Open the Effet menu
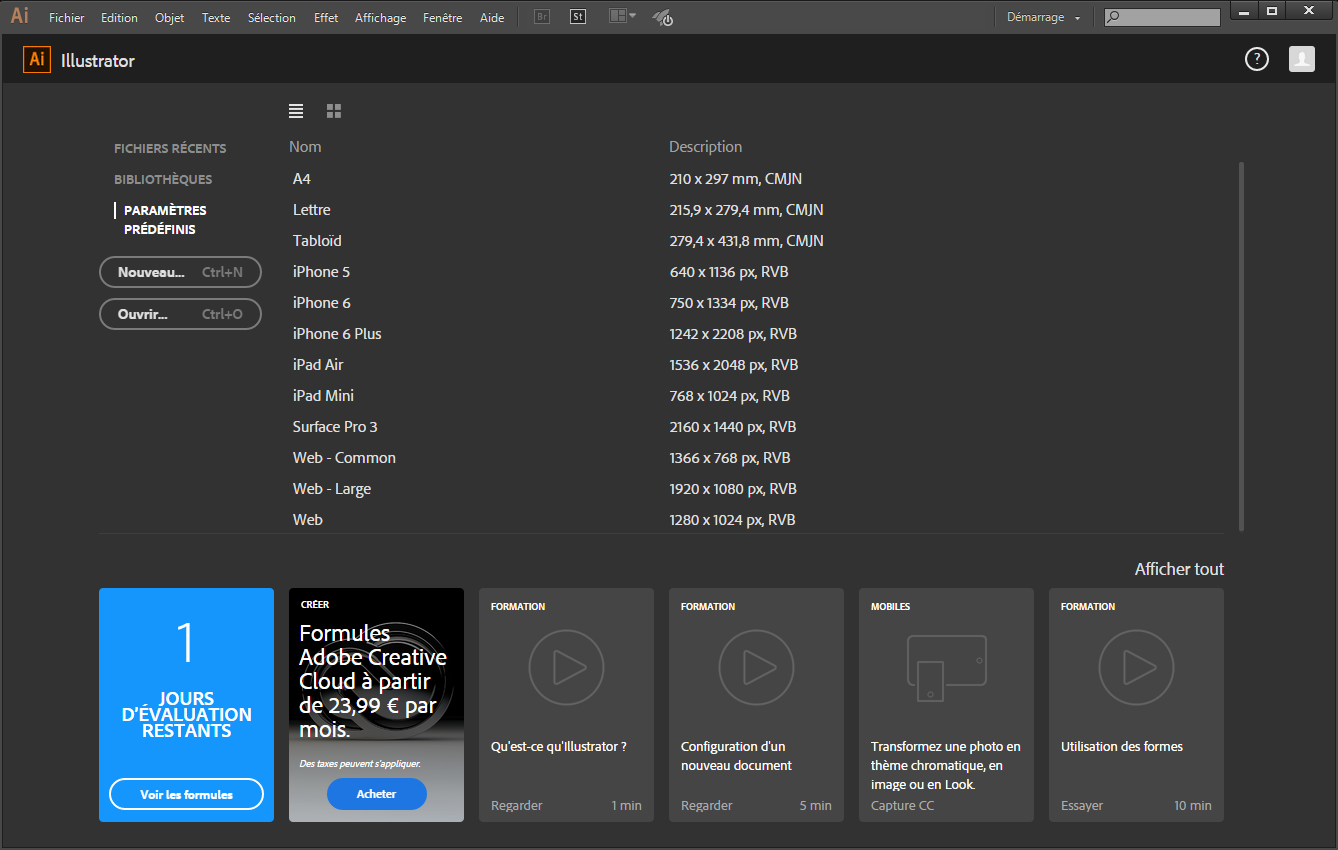 (x=326, y=18)
